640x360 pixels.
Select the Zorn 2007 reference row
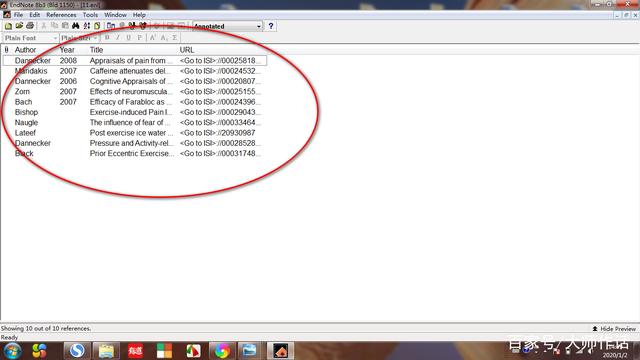(135, 91)
